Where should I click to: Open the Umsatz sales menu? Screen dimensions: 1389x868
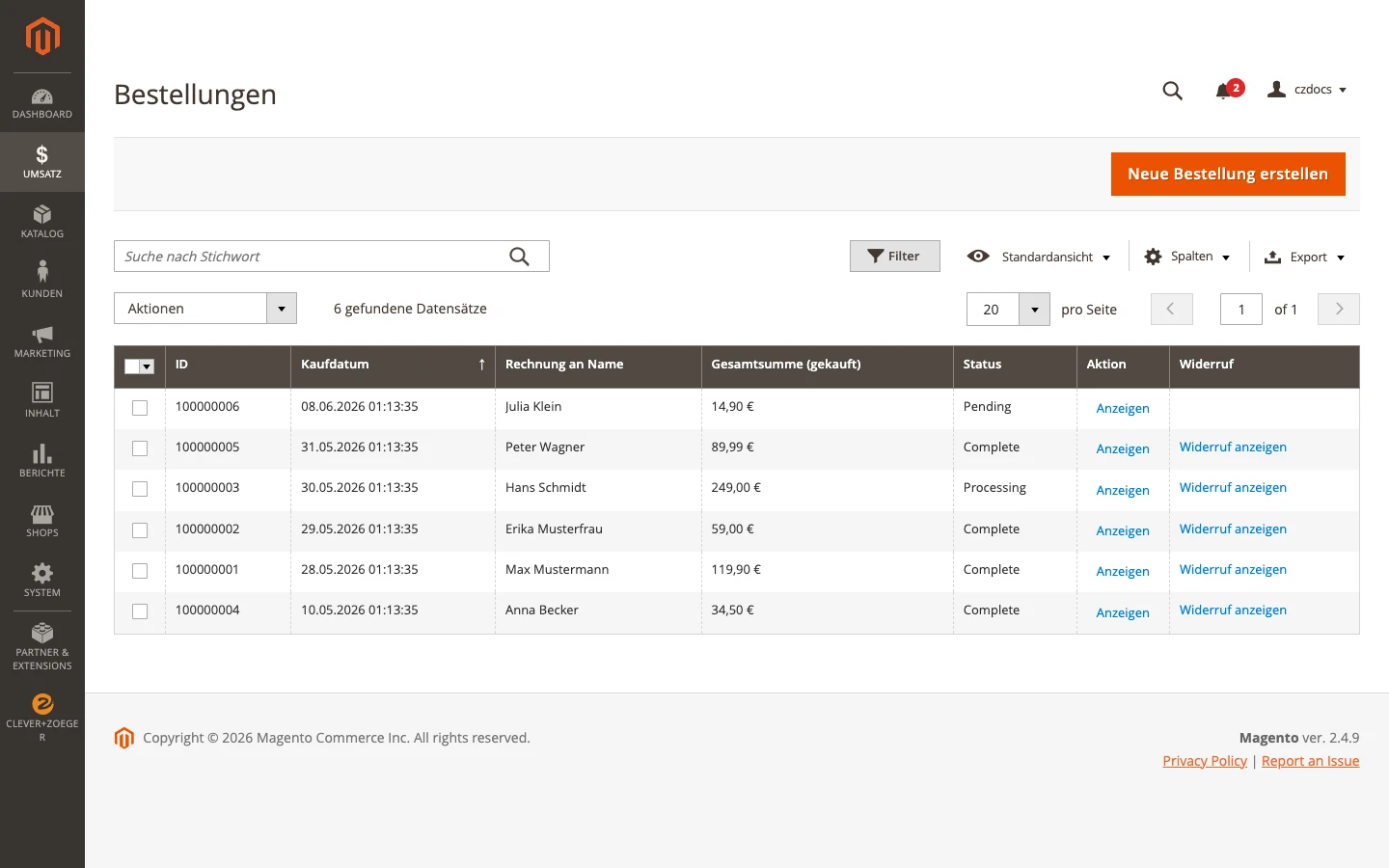click(x=42, y=162)
